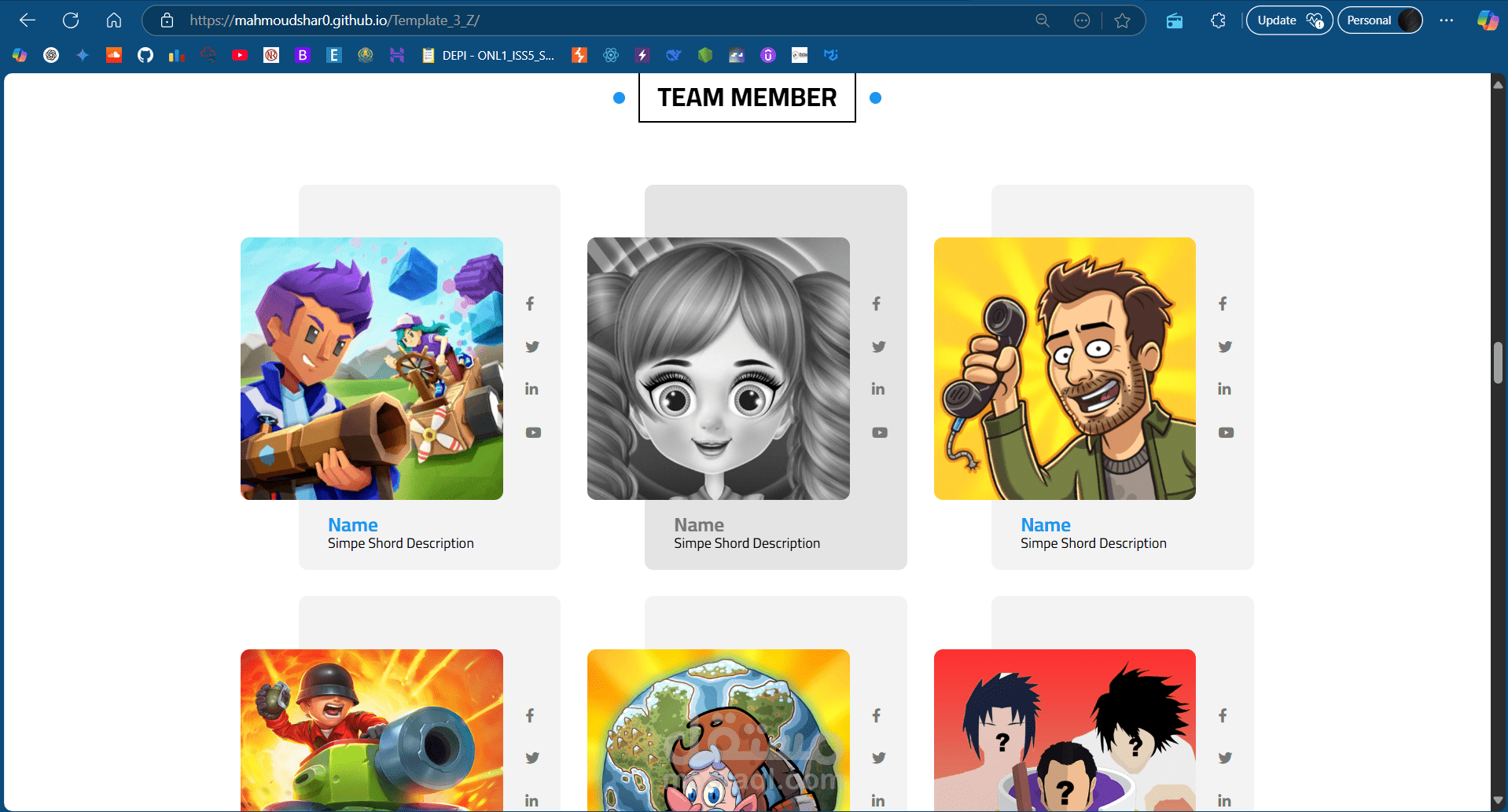Click the anime question-mark team photo
This screenshot has height=812, width=1508.
coord(1065,729)
